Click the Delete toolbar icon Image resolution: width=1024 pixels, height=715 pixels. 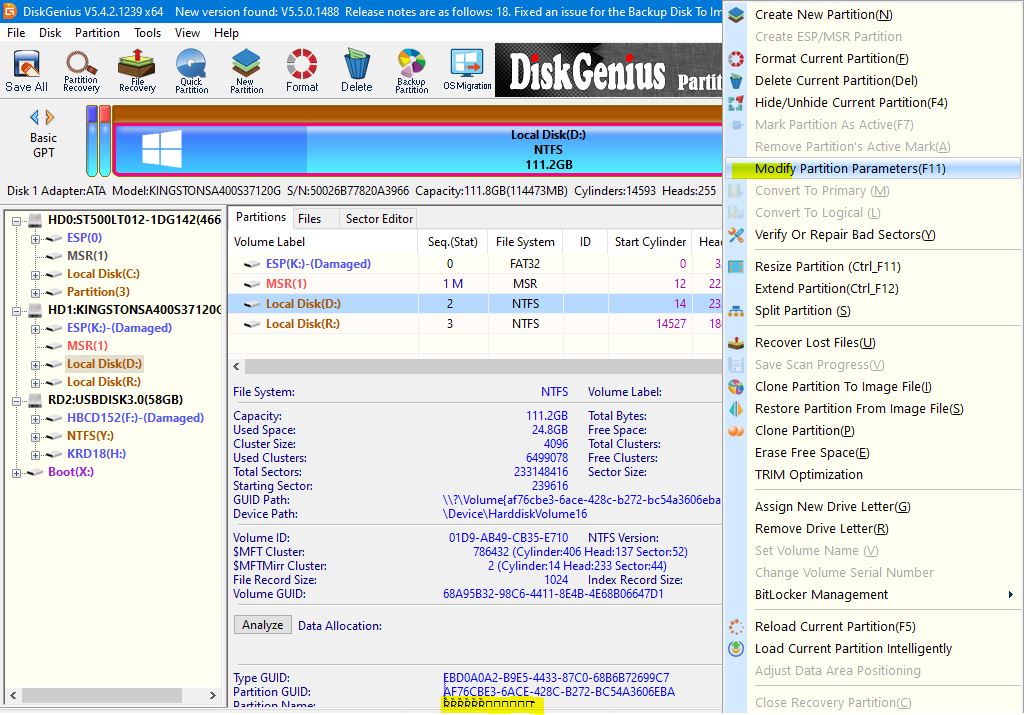click(x=356, y=70)
